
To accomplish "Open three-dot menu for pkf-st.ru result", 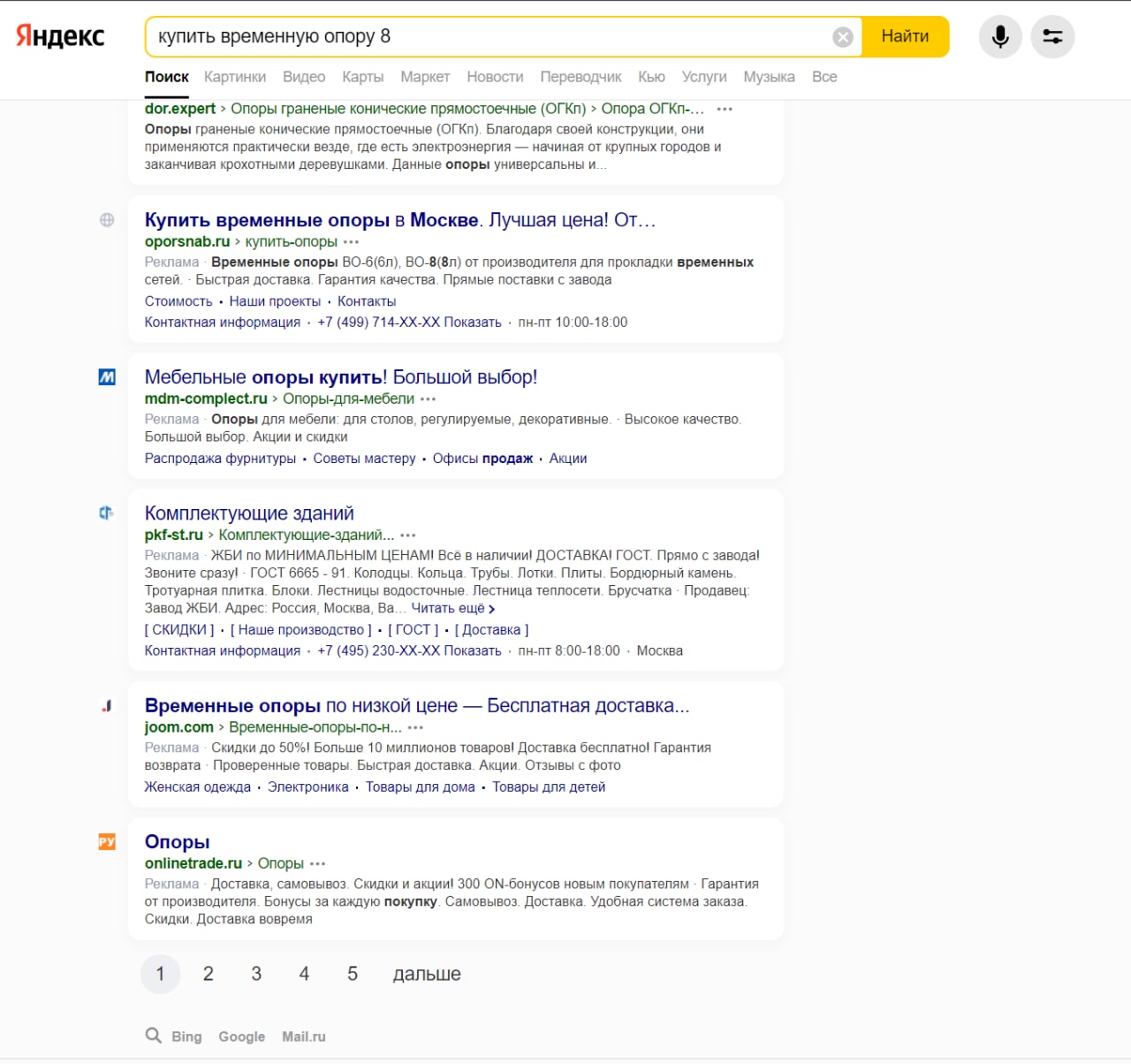I will [407, 536].
